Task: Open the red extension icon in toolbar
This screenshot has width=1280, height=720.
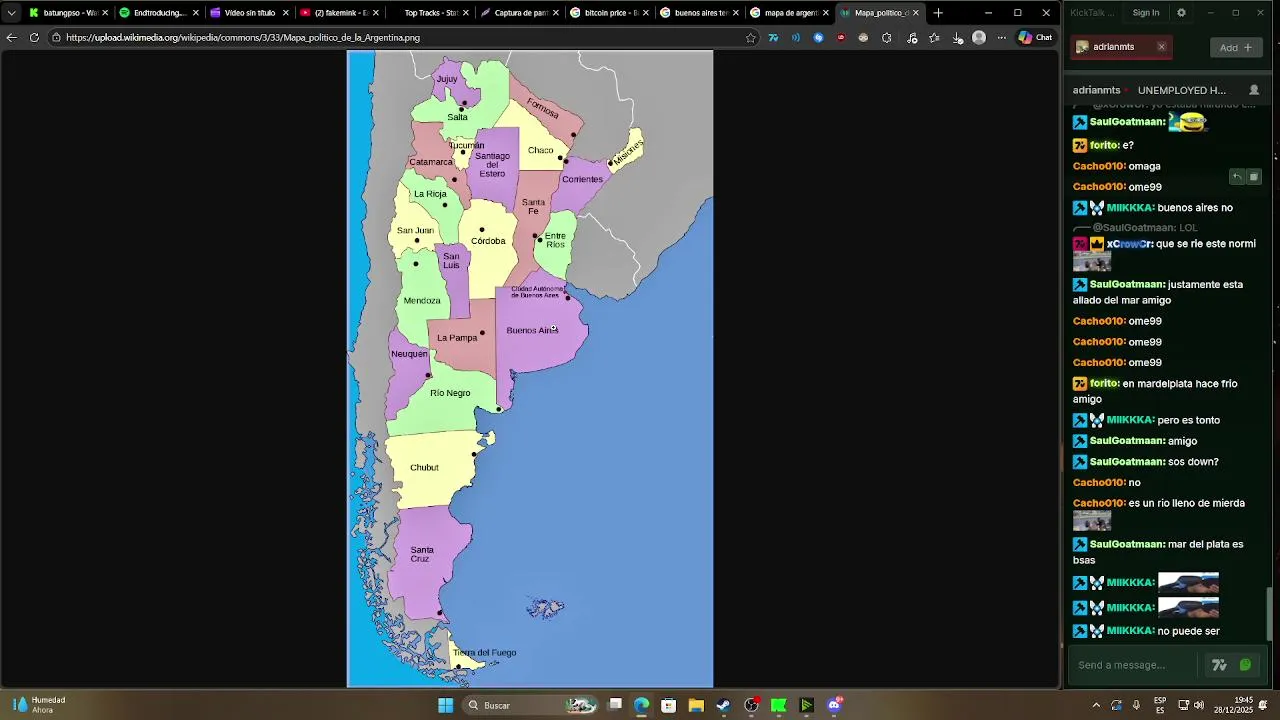Action: click(841, 38)
